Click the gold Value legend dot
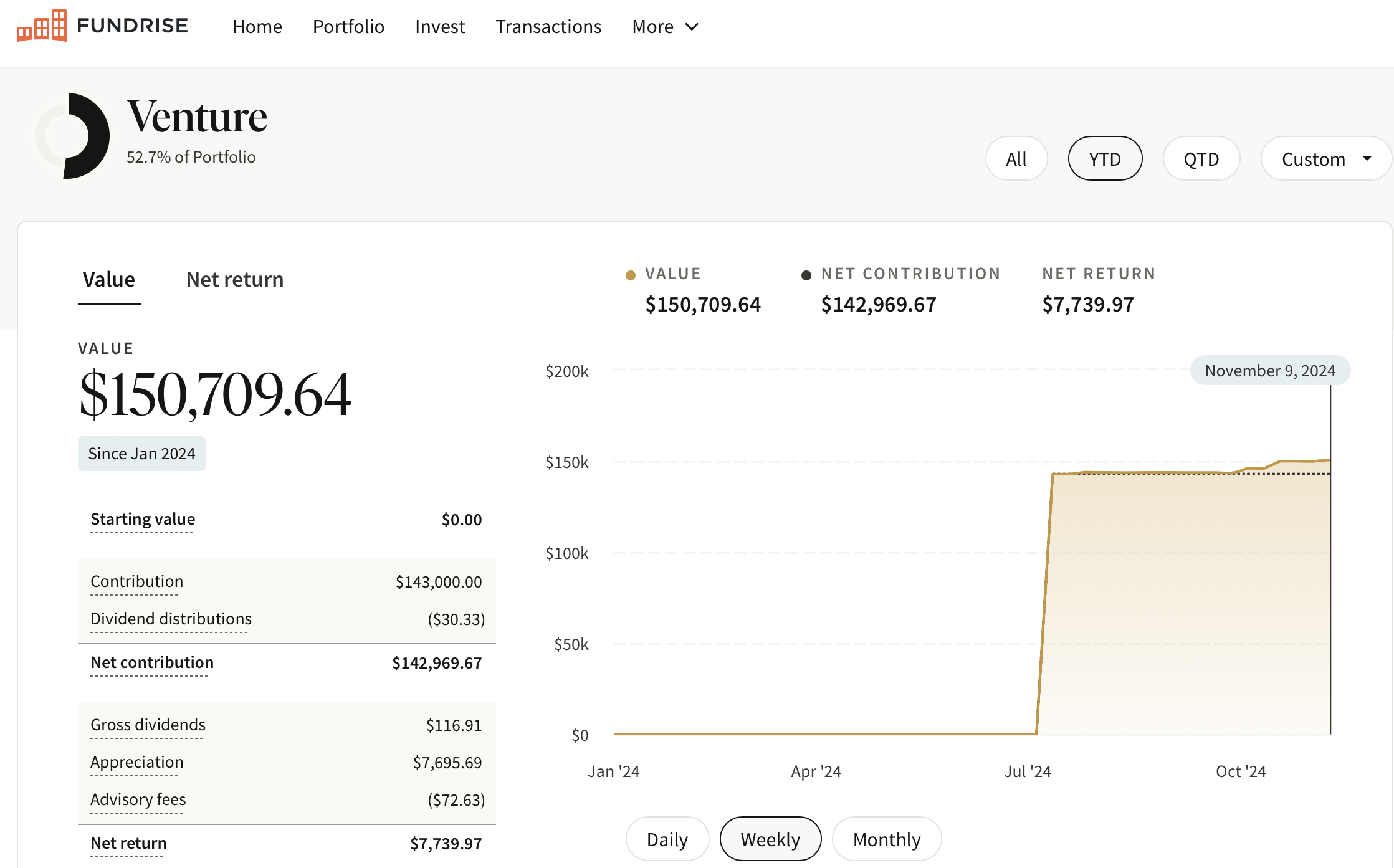 pos(631,275)
